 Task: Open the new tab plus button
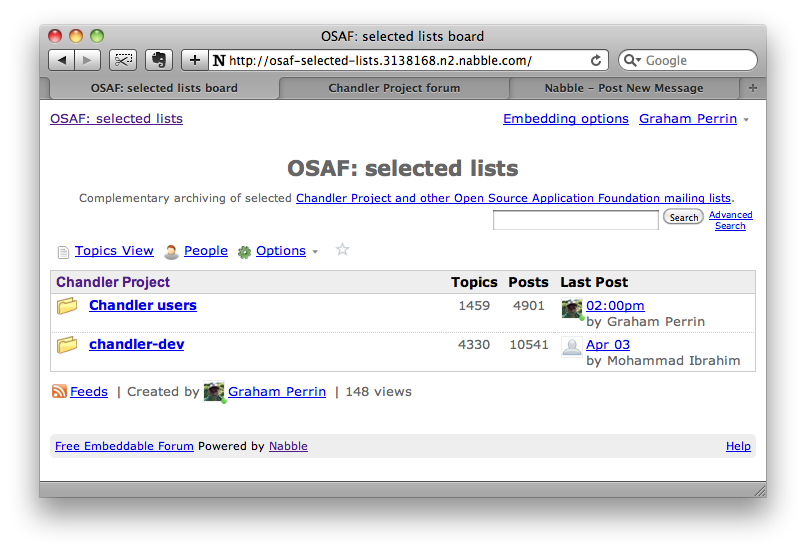tap(752, 88)
